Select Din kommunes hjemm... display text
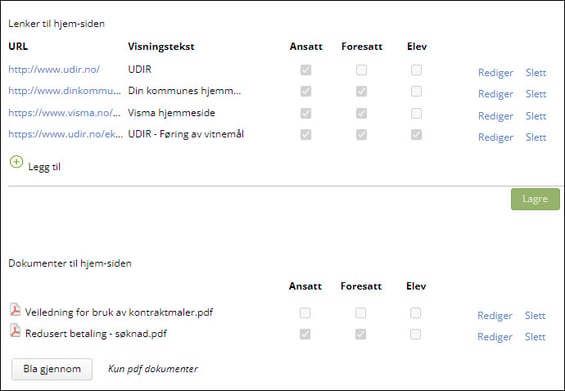This screenshot has height=391, width=565. click(184, 90)
